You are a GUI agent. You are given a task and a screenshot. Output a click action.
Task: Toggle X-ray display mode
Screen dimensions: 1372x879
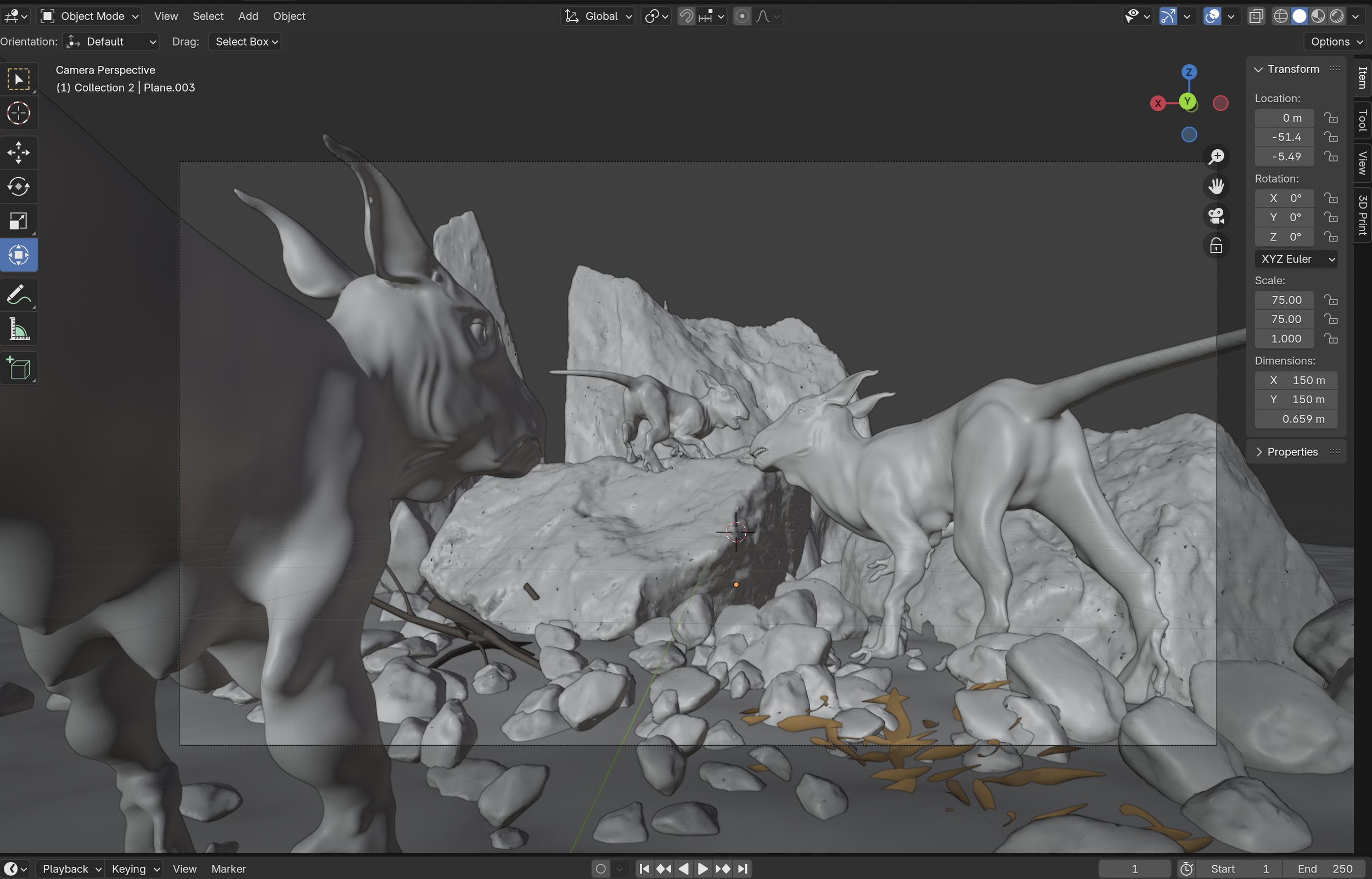point(1256,16)
